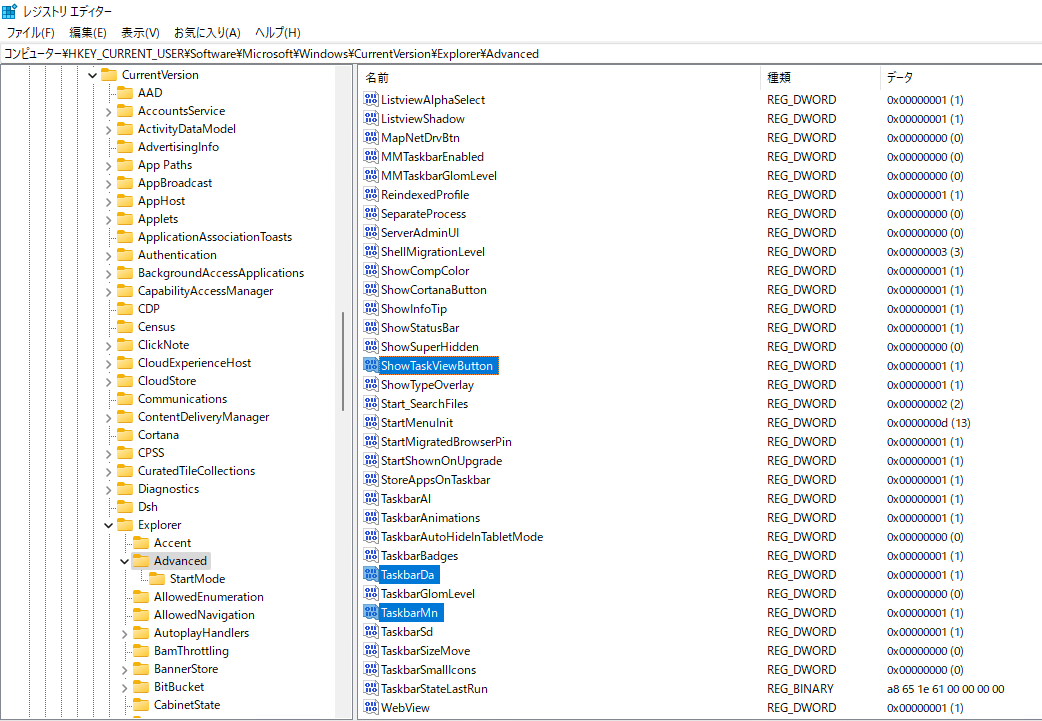Click the value icon next to TaskbarSmallIcons
The width and height of the screenshot is (1042, 721).
click(x=371, y=670)
